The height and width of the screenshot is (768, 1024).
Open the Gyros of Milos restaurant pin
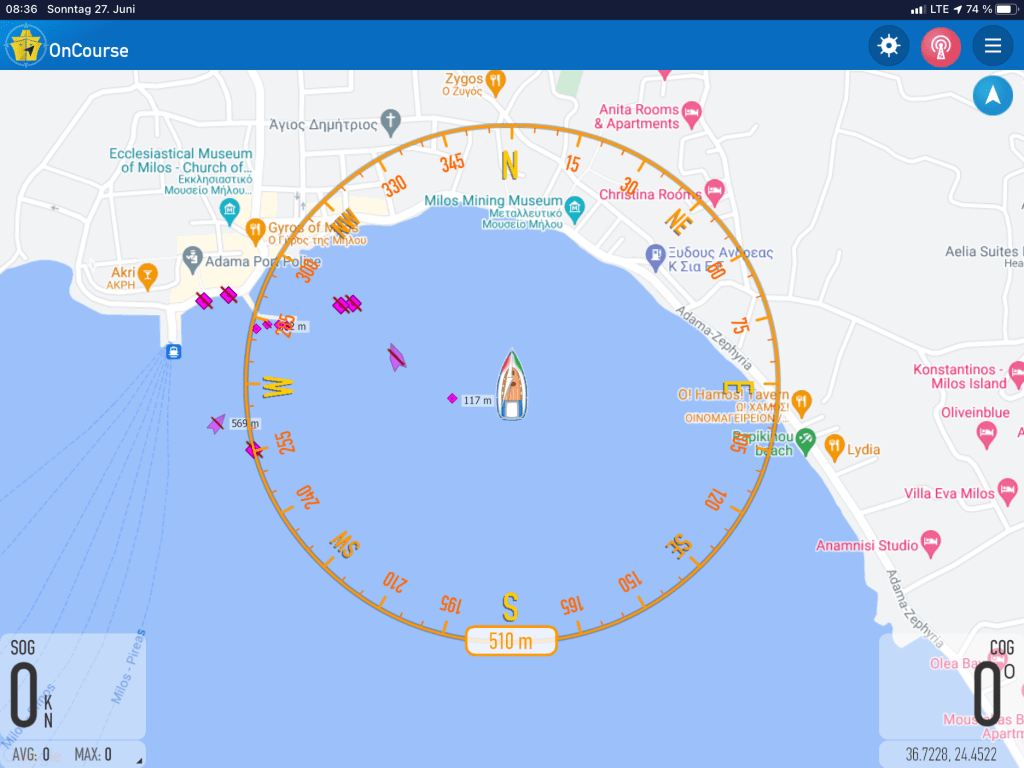point(255,229)
